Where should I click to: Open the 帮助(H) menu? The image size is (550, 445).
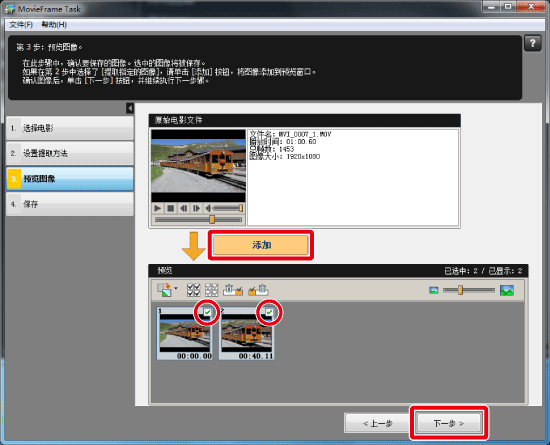coord(54,25)
